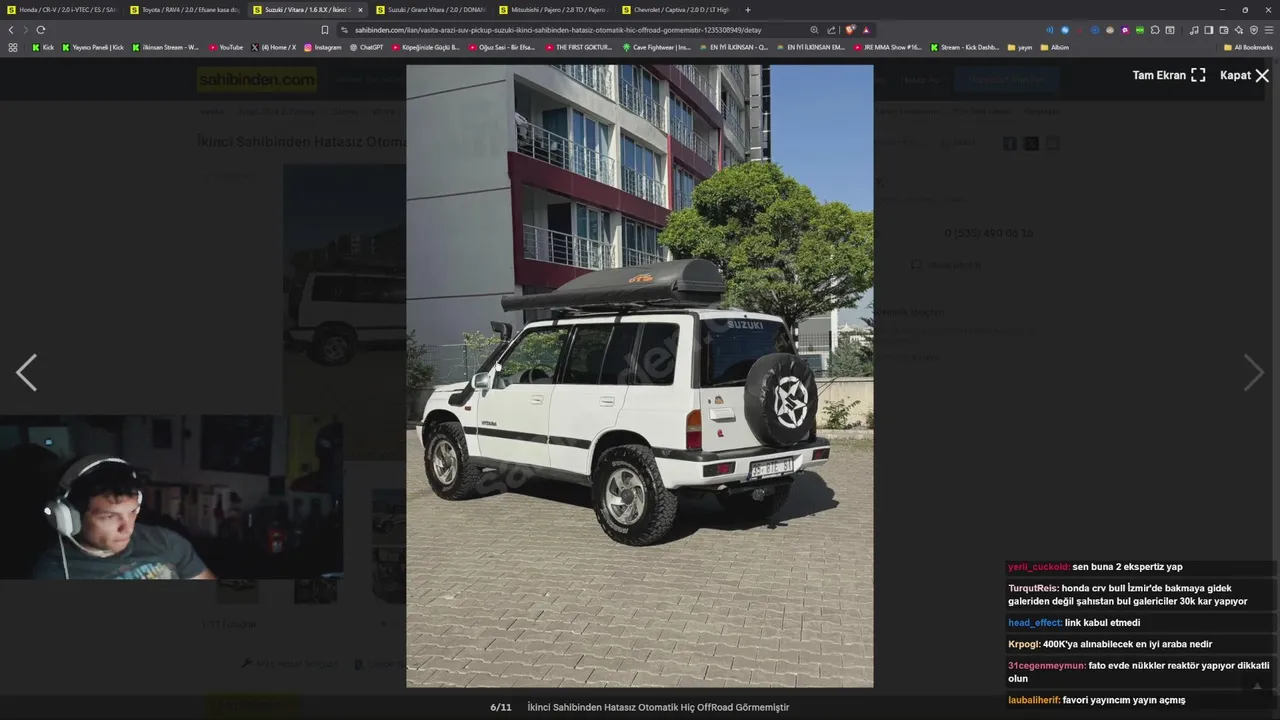Open the Home / X bookmark
This screenshot has width=1280, height=720.
tap(273, 47)
